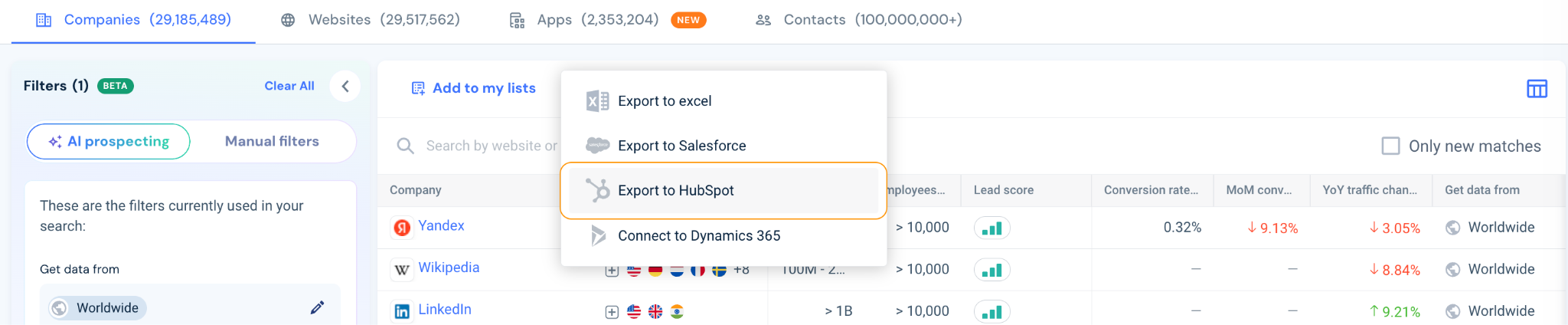The image size is (1568, 325).
Task: Click the Dynamics 365 icon
Action: click(x=598, y=235)
